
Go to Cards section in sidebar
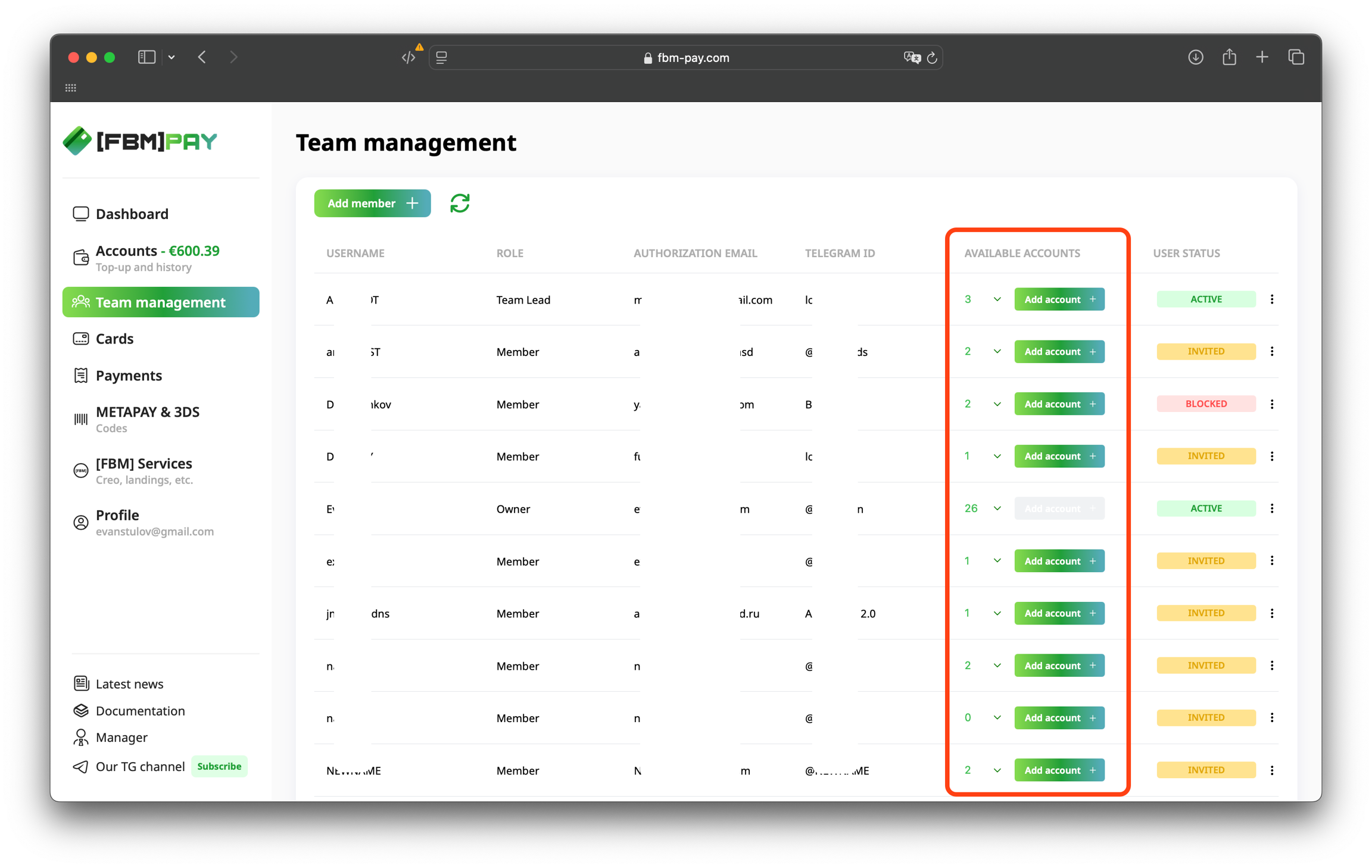(x=114, y=339)
